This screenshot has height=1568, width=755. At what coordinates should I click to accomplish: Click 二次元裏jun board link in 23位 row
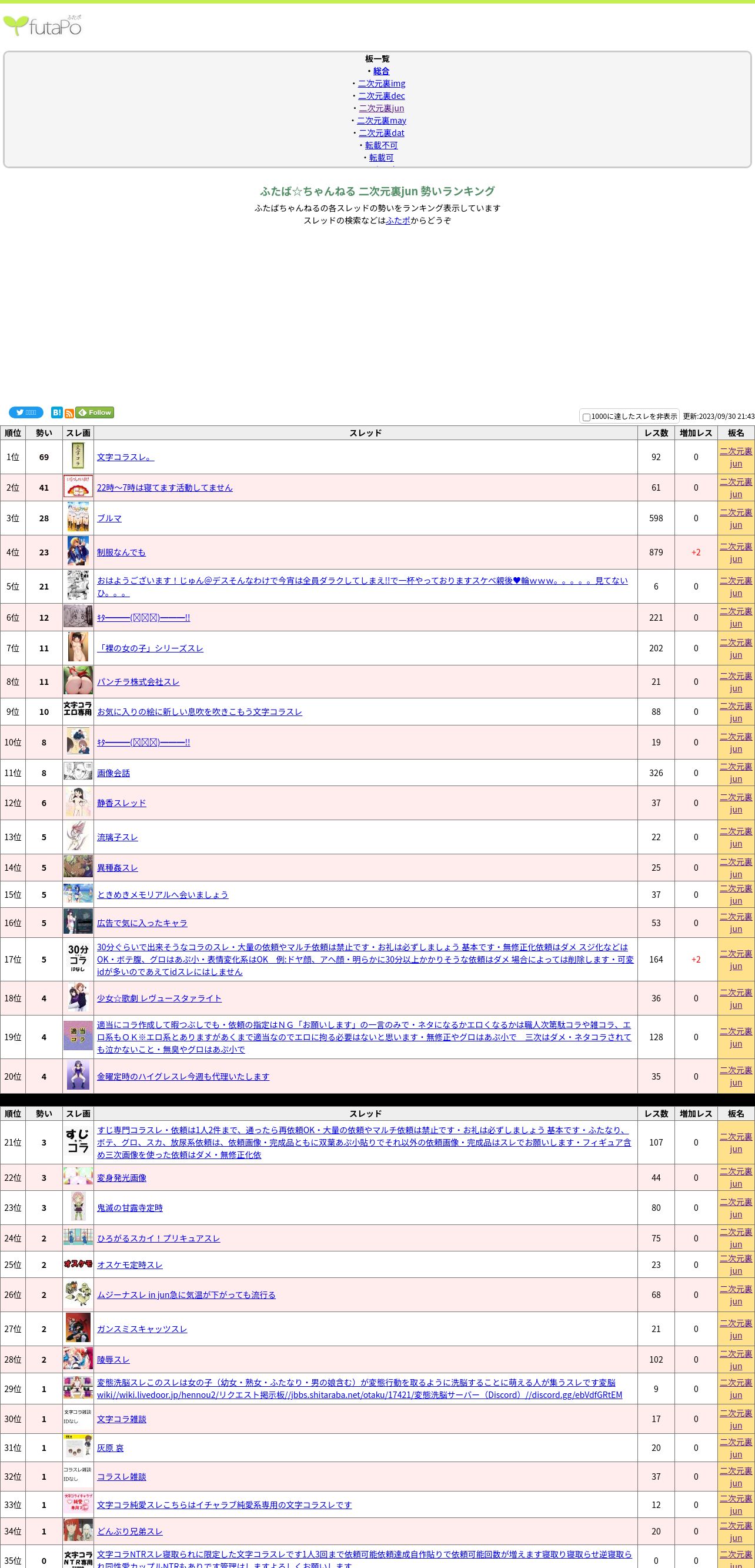coord(736,1209)
